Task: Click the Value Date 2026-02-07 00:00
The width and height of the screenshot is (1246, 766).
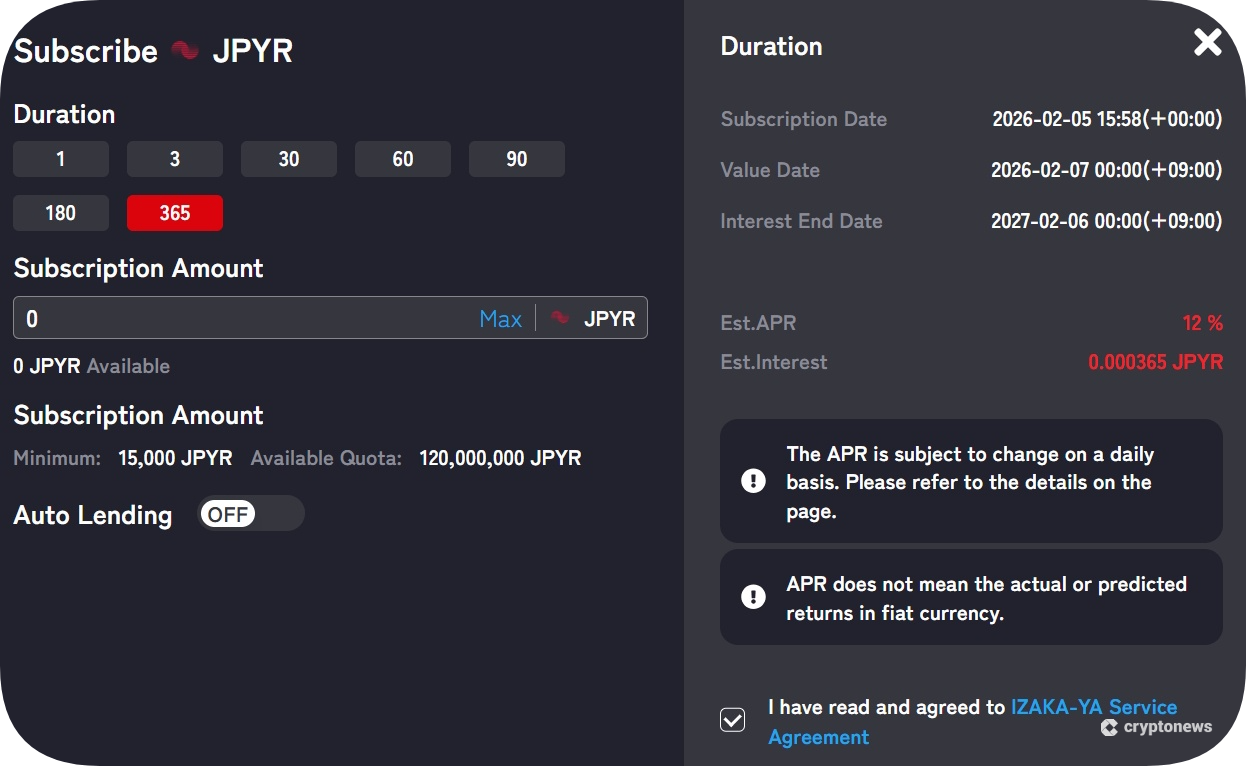Action: 1107,170
